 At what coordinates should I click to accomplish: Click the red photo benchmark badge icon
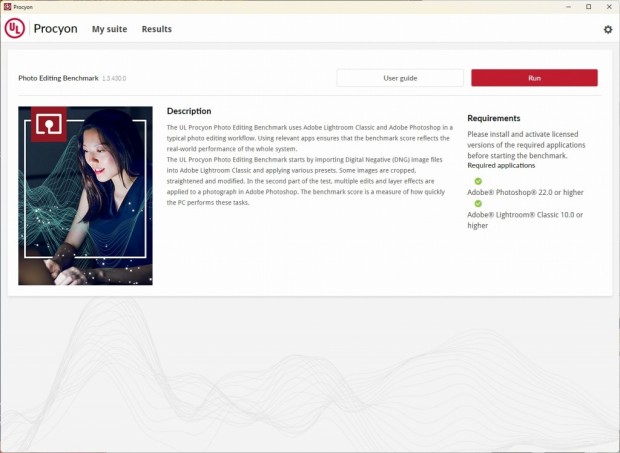pyautogui.click(x=49, y=124)
